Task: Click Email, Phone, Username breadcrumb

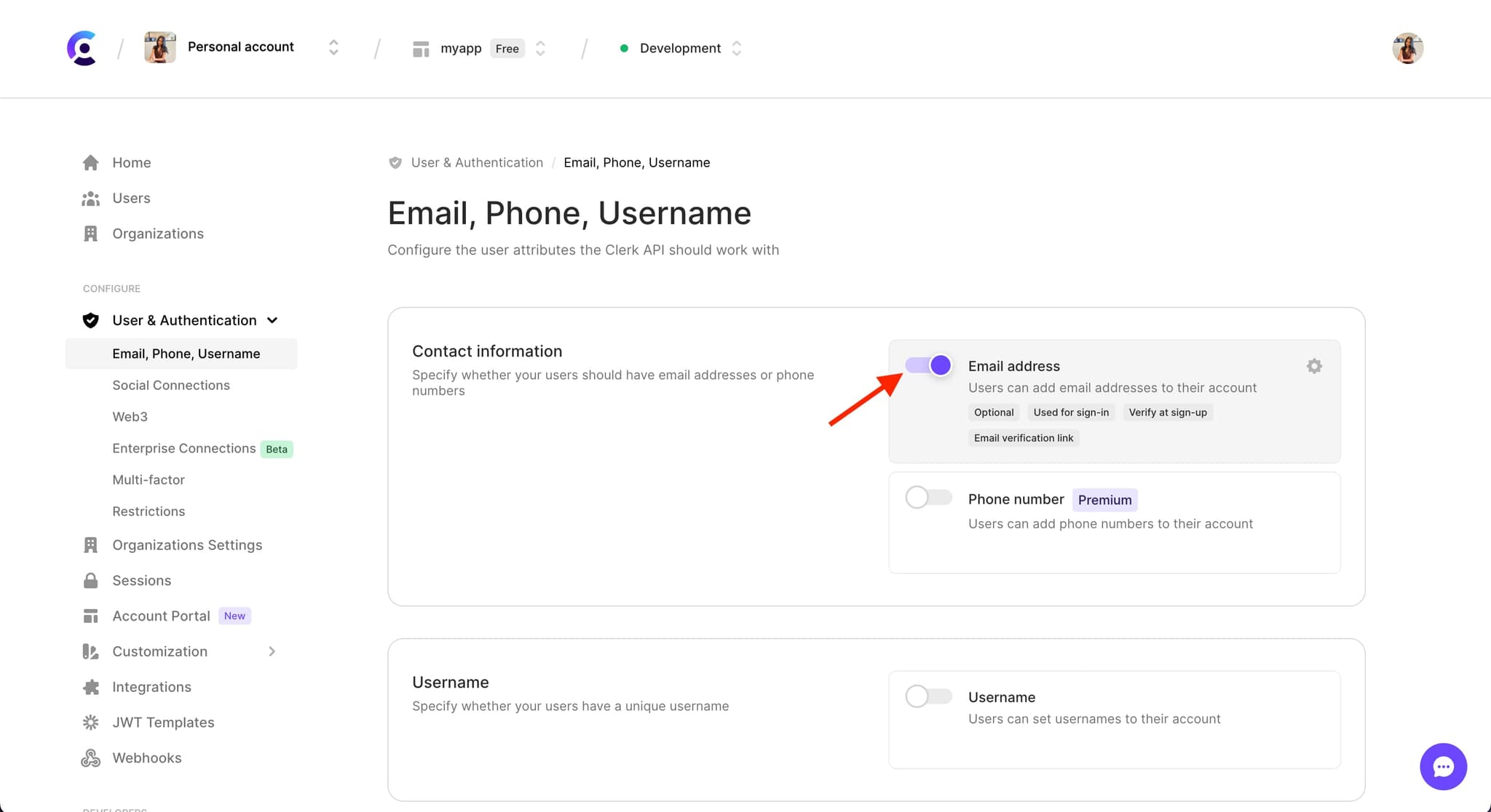Action: coord(636,162)
